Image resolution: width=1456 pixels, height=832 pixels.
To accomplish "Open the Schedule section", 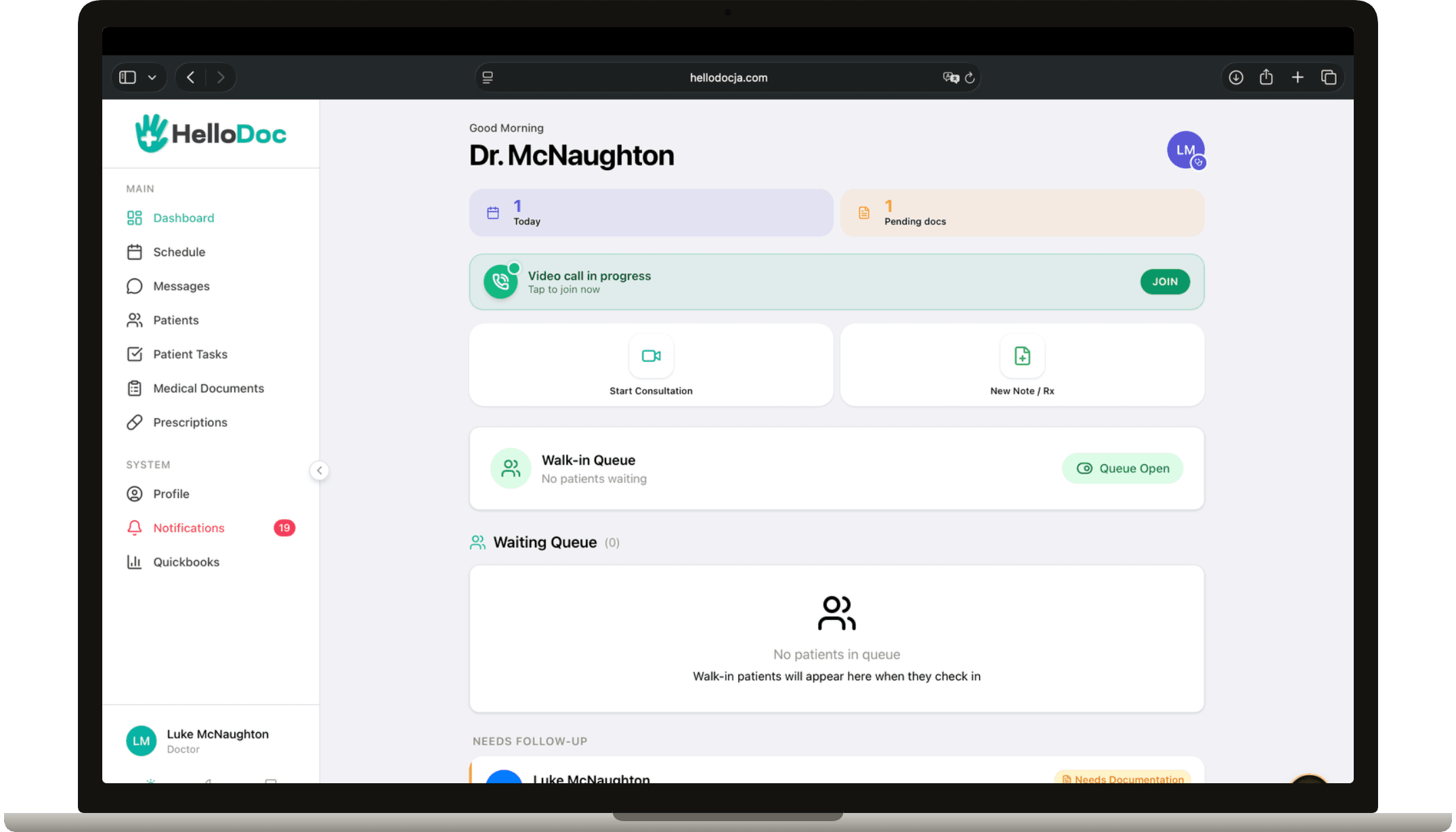I will tap(211, 252).
